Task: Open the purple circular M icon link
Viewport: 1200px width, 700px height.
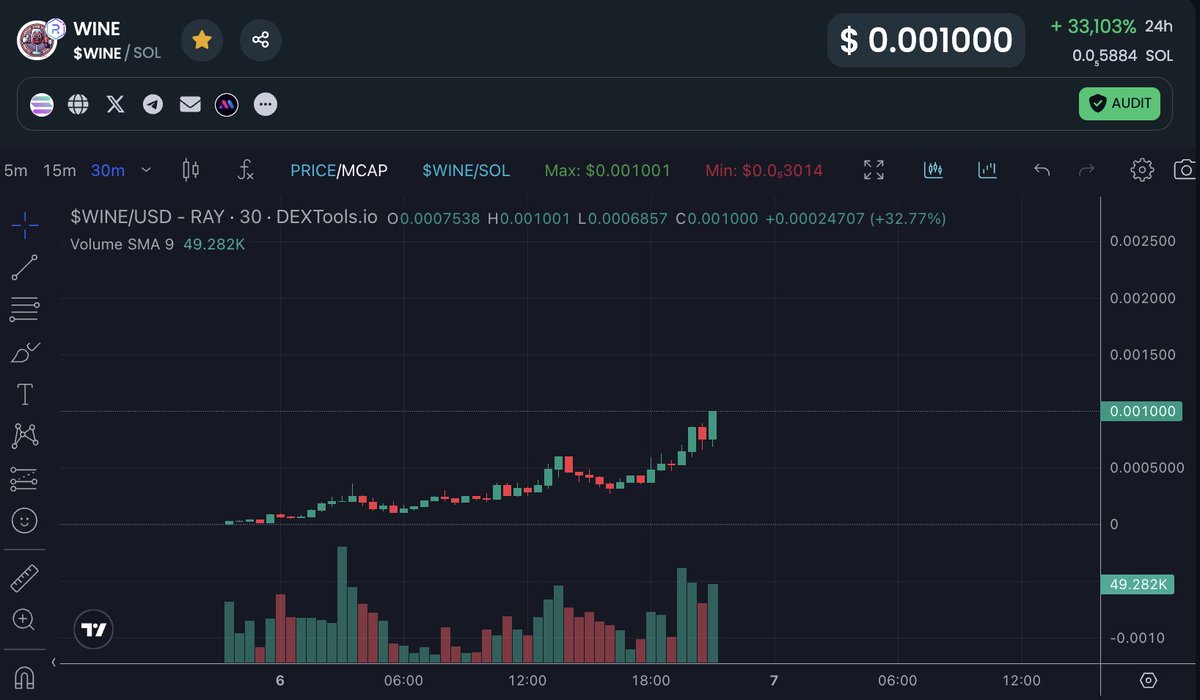Action: pos(227,104)
